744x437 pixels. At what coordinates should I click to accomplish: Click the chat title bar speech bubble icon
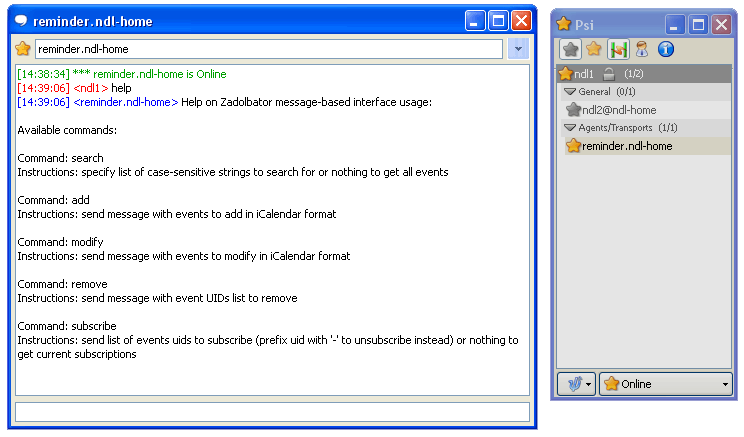(x=21, y=20)
